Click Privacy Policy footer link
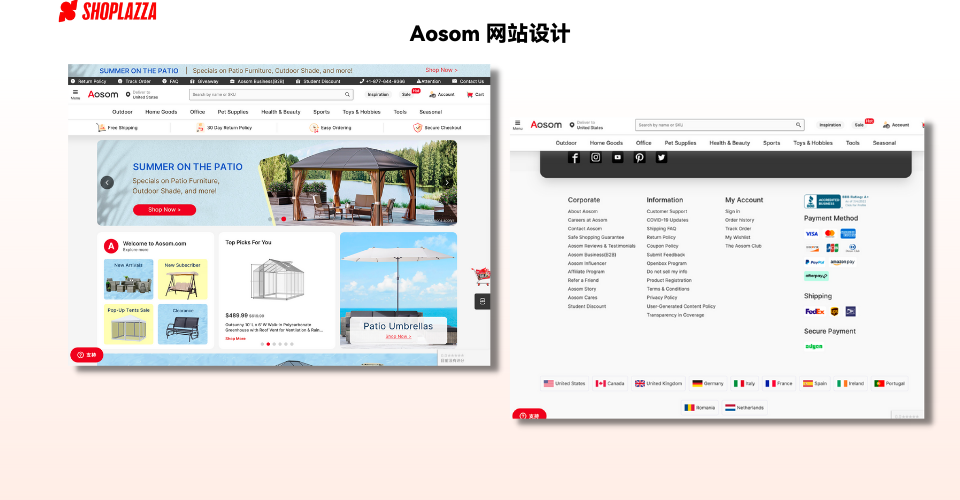Screen dimensions: 960x500 662,297
